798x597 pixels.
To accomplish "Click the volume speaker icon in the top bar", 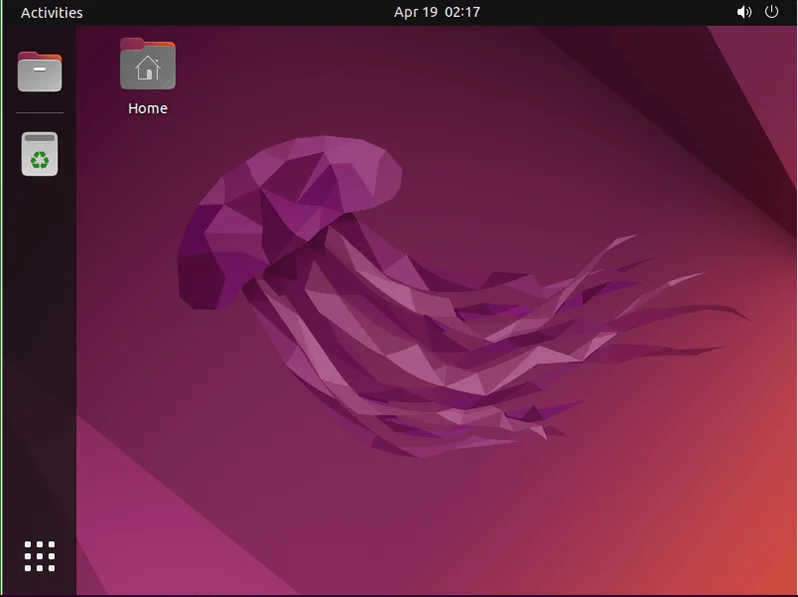I will click(744, 12).
